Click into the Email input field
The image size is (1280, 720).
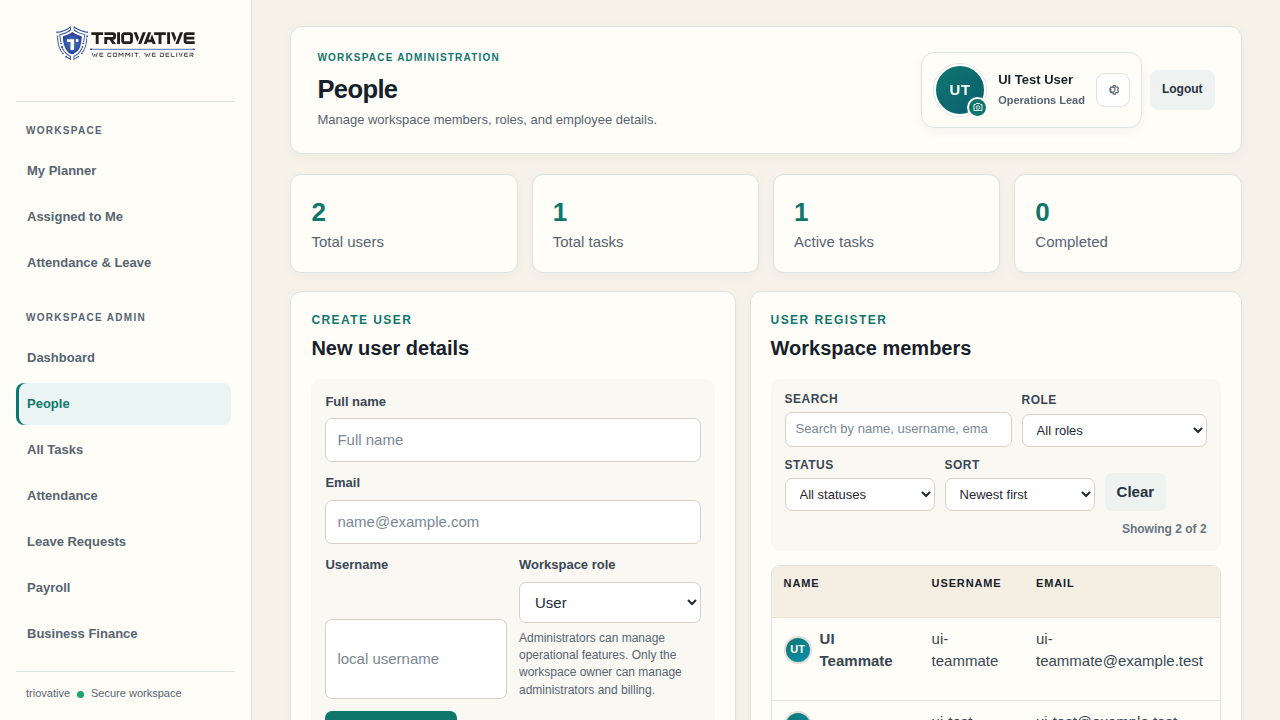[x=513, y=522]
